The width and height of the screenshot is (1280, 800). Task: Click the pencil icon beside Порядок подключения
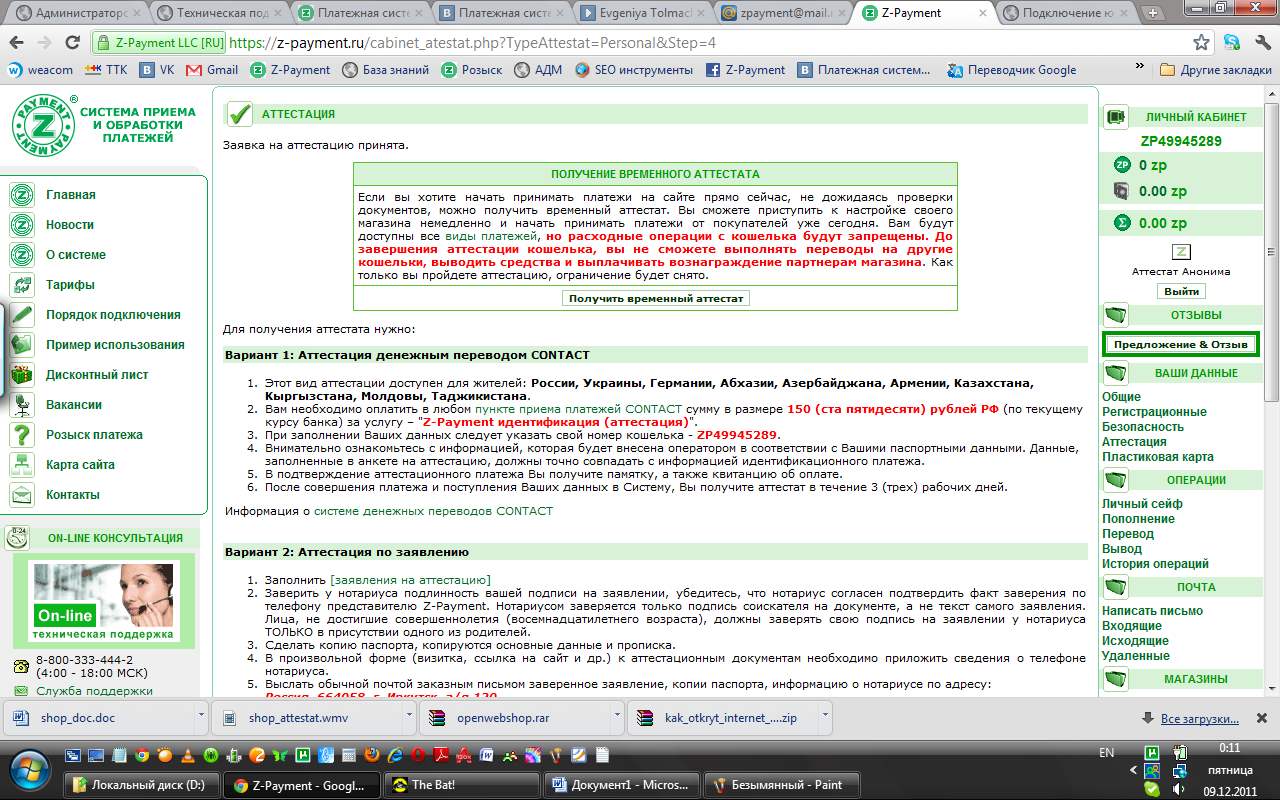coord(22,315)
